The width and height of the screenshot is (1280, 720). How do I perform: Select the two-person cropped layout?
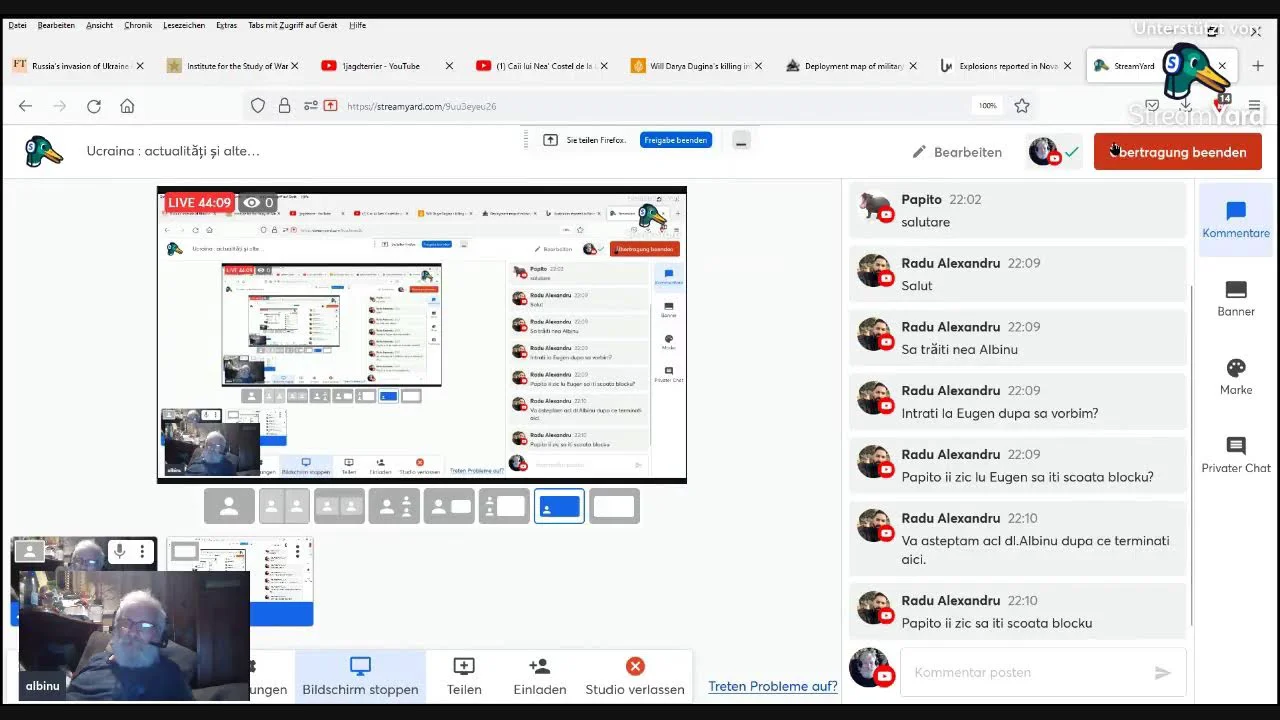[x=285, y=507]
